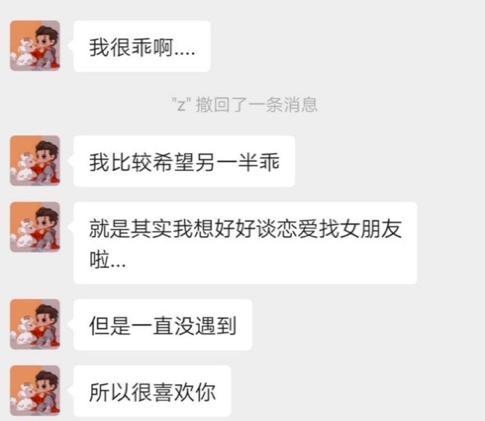Select the 我很乖啊.... message bubble
The height and width of the screenshot is (421, 485).
[142, 46]
